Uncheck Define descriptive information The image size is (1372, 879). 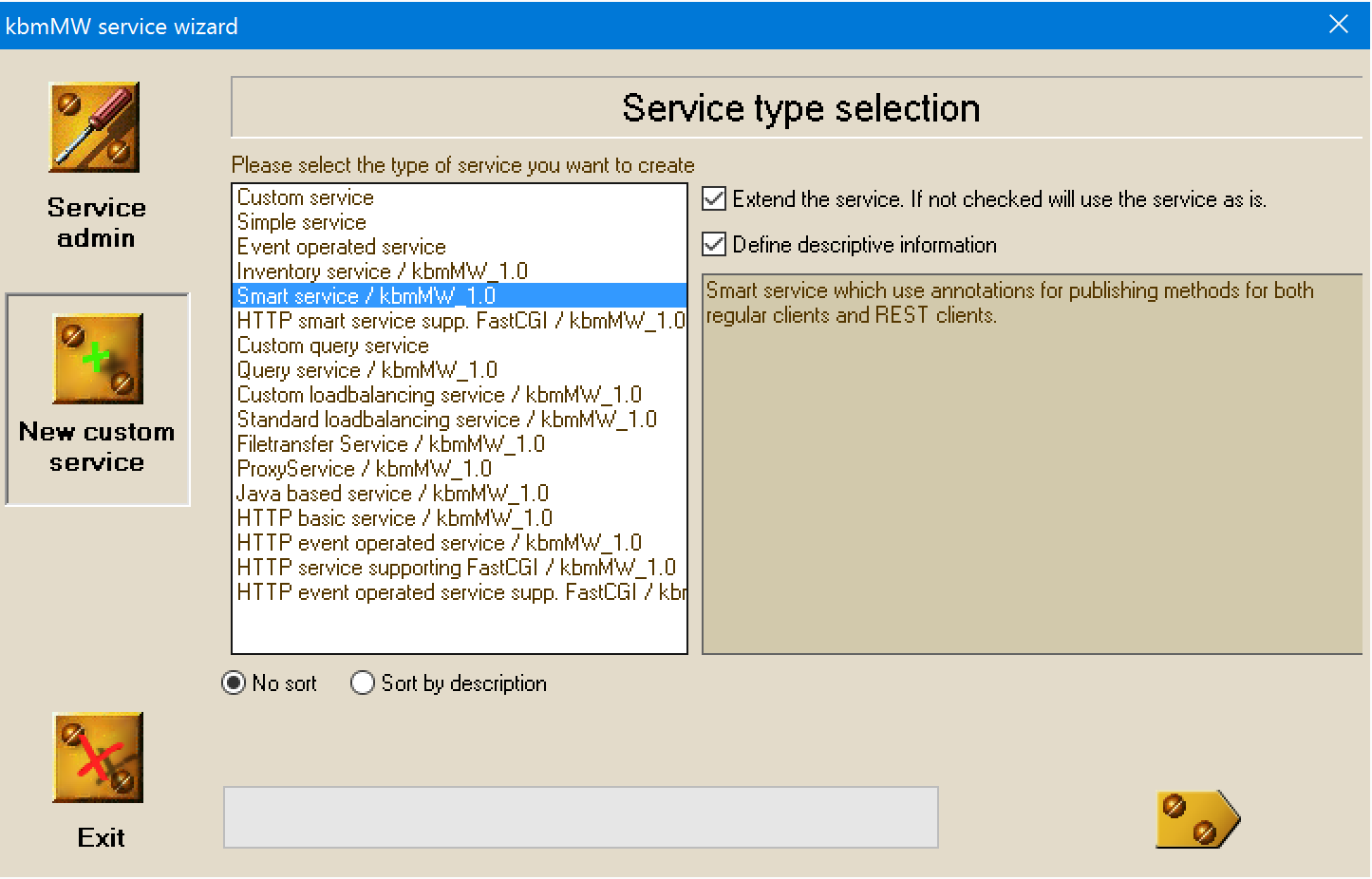714,245
